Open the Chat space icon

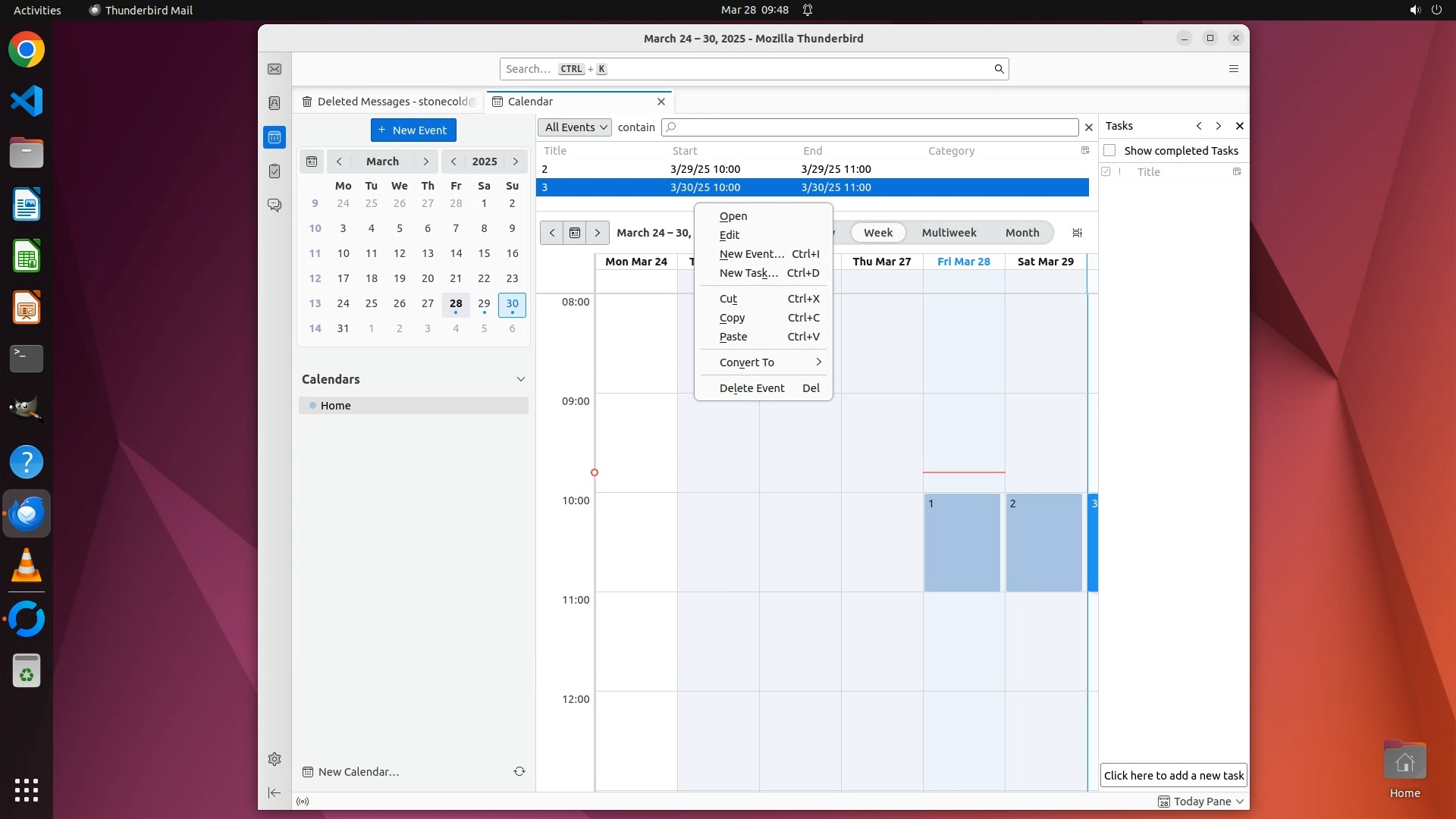(275, 206)
